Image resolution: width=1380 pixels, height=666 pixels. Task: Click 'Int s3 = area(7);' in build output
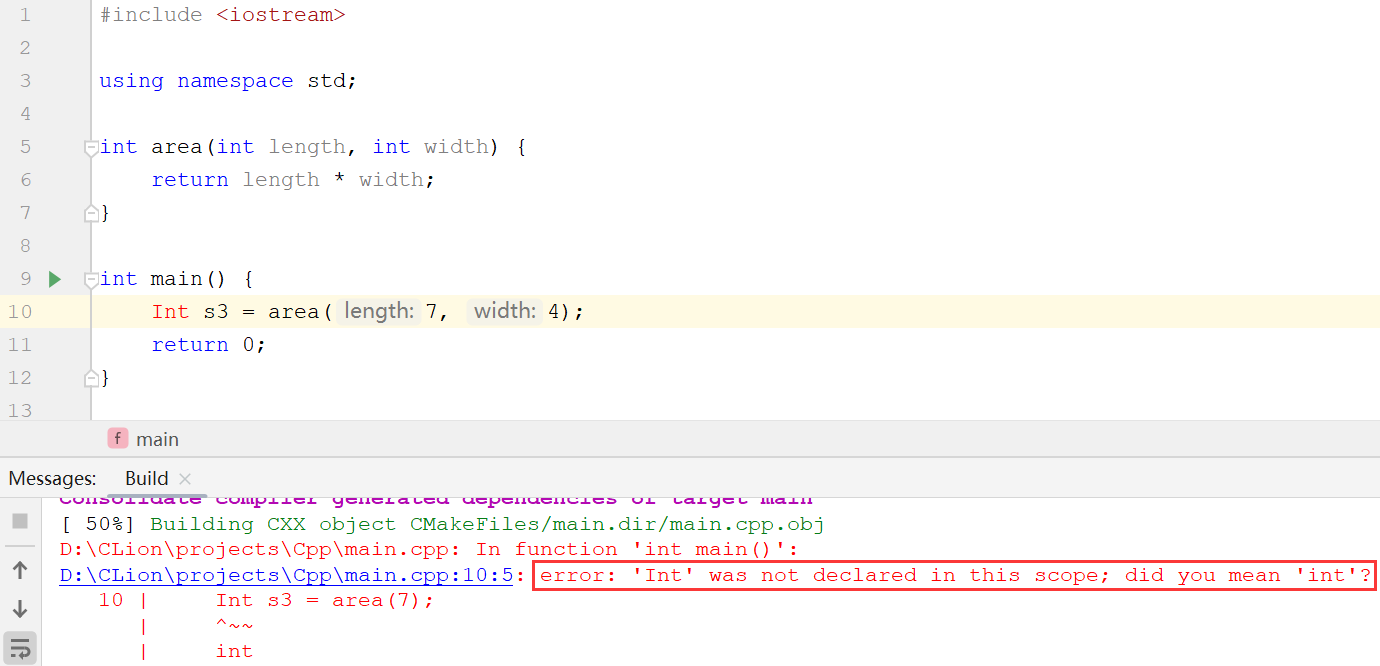tap(326, 600)
